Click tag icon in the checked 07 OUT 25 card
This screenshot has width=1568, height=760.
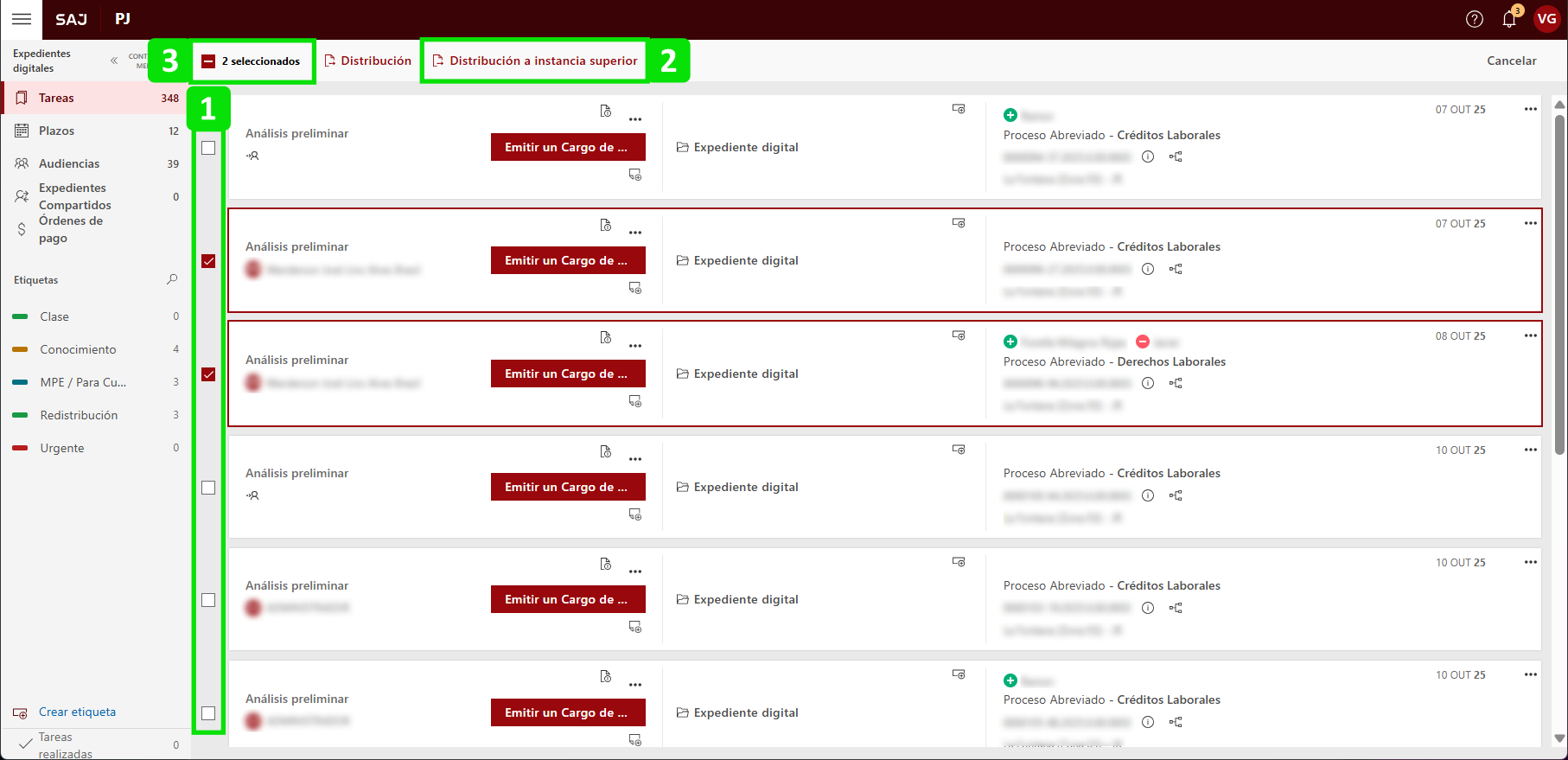click(959, 223)
